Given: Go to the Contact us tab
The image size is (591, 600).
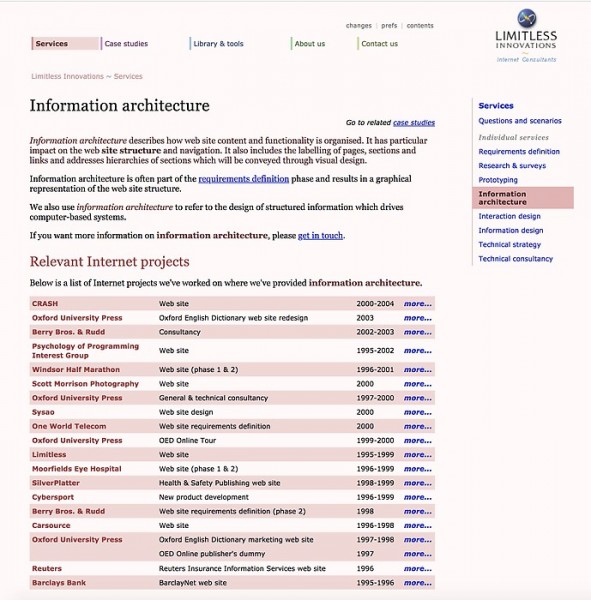Looking at the screenshot, I should (379, 44).
